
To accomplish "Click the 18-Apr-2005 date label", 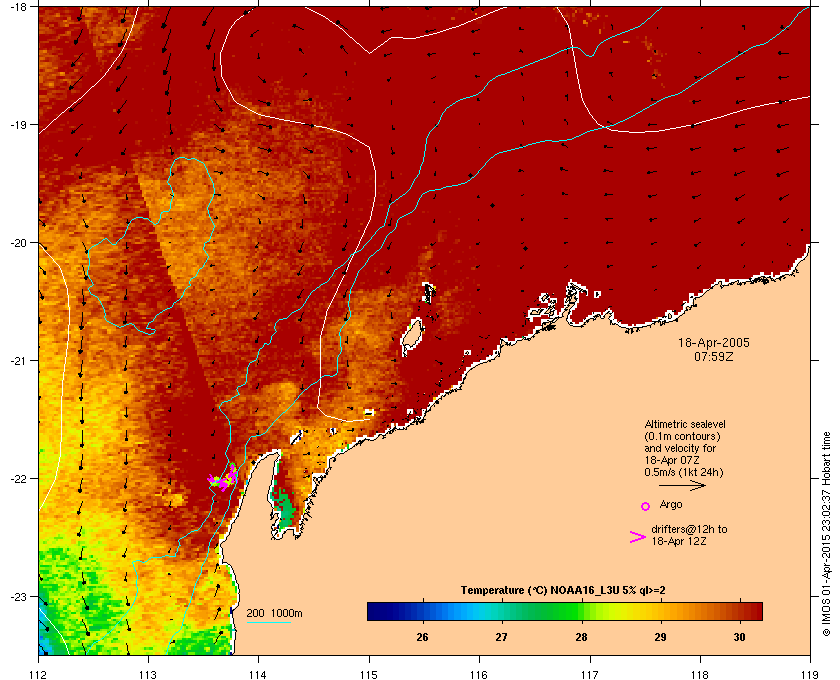I will point(714,342).
